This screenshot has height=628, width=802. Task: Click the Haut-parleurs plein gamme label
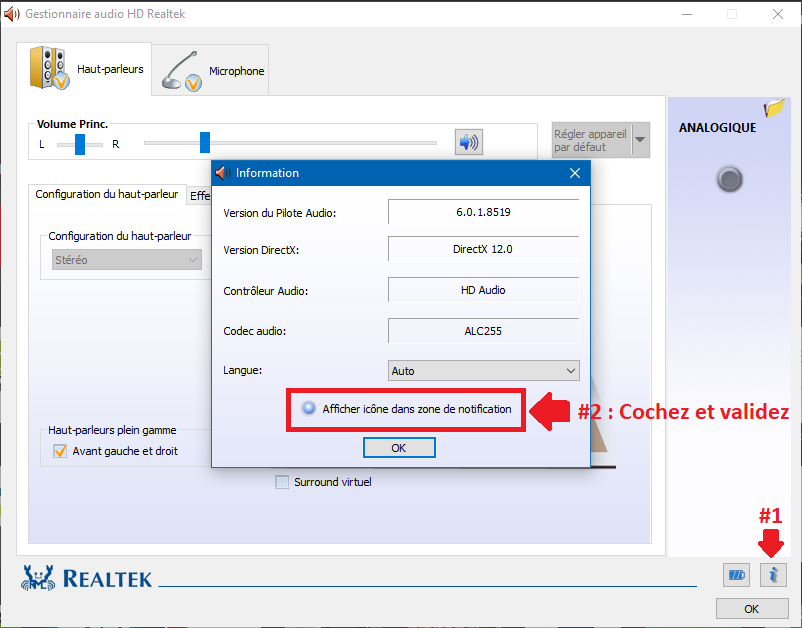tap(112, 430)
